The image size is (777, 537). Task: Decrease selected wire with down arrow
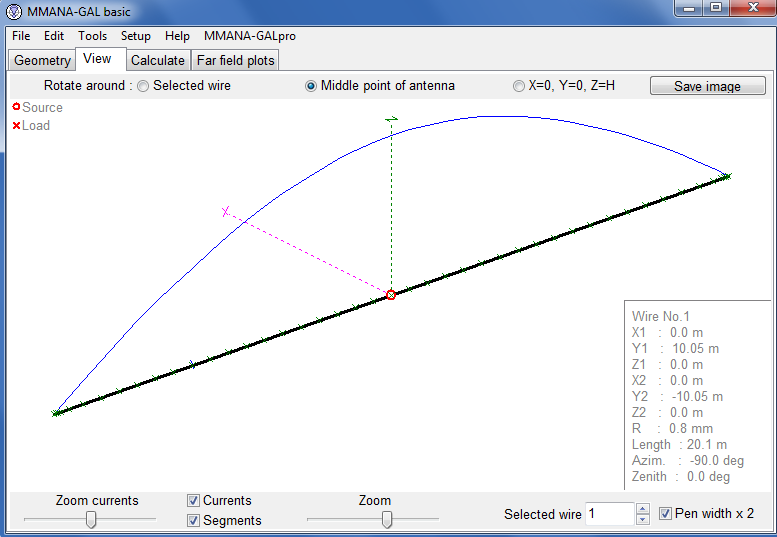click(643, 520)
